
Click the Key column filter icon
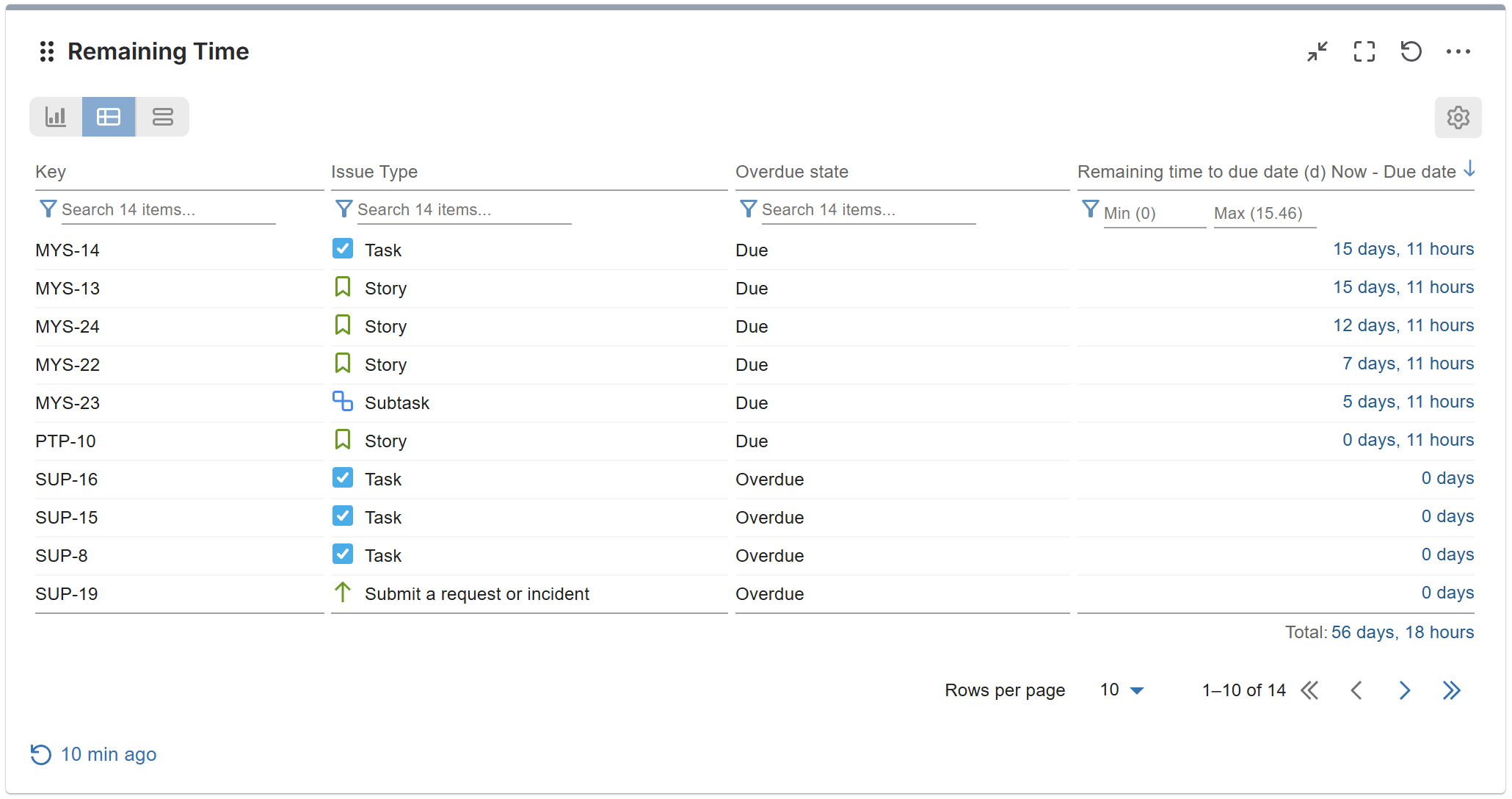tap(48, 209)
